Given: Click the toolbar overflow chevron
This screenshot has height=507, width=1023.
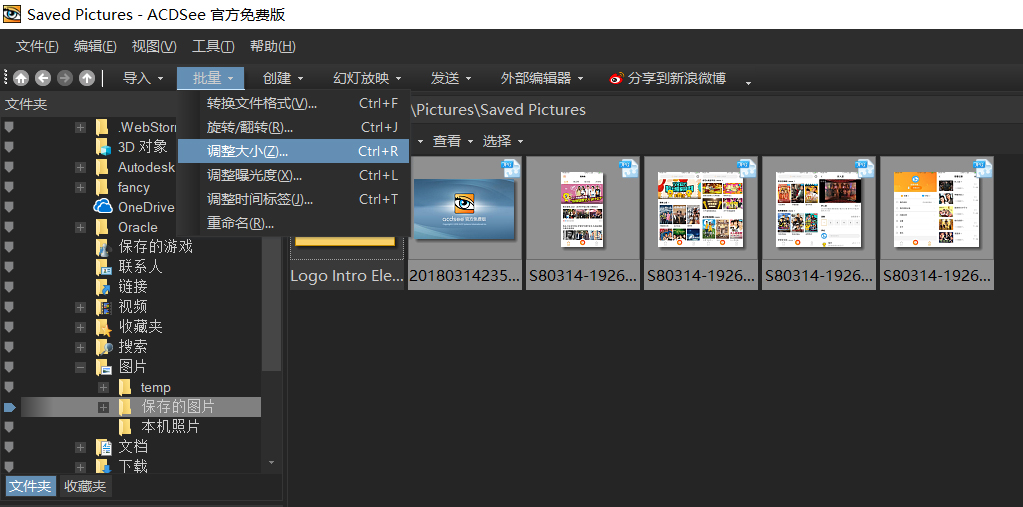Looking at the screenshot, I should click(x=748, y=83).
